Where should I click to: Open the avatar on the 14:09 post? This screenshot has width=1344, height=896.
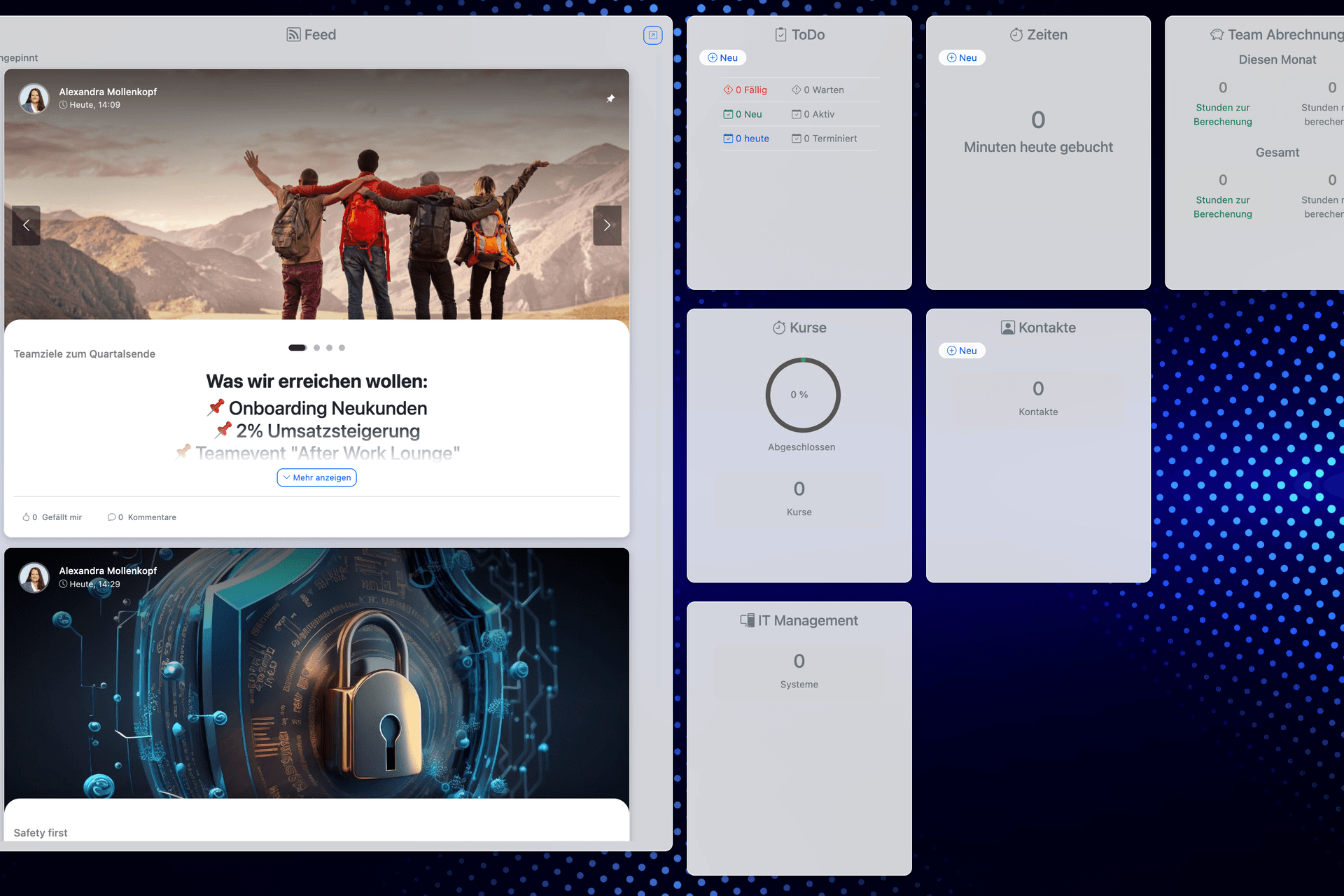(x=34, y=98)
